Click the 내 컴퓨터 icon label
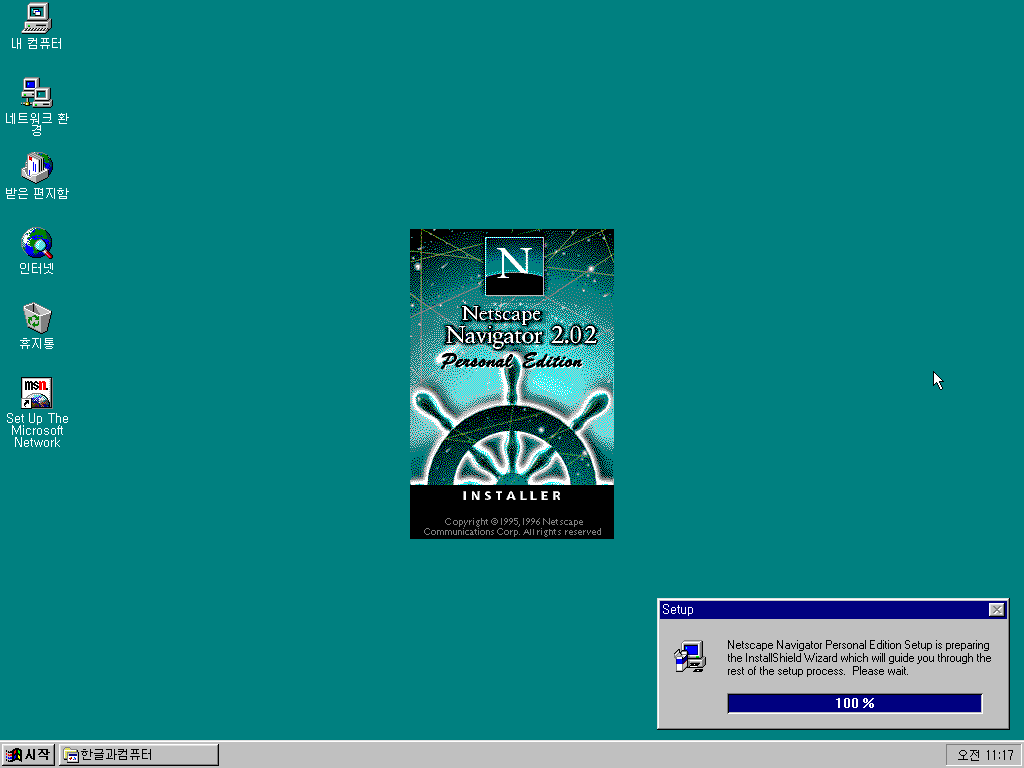The image size is (1024, 768). click(x=37, y=44)
